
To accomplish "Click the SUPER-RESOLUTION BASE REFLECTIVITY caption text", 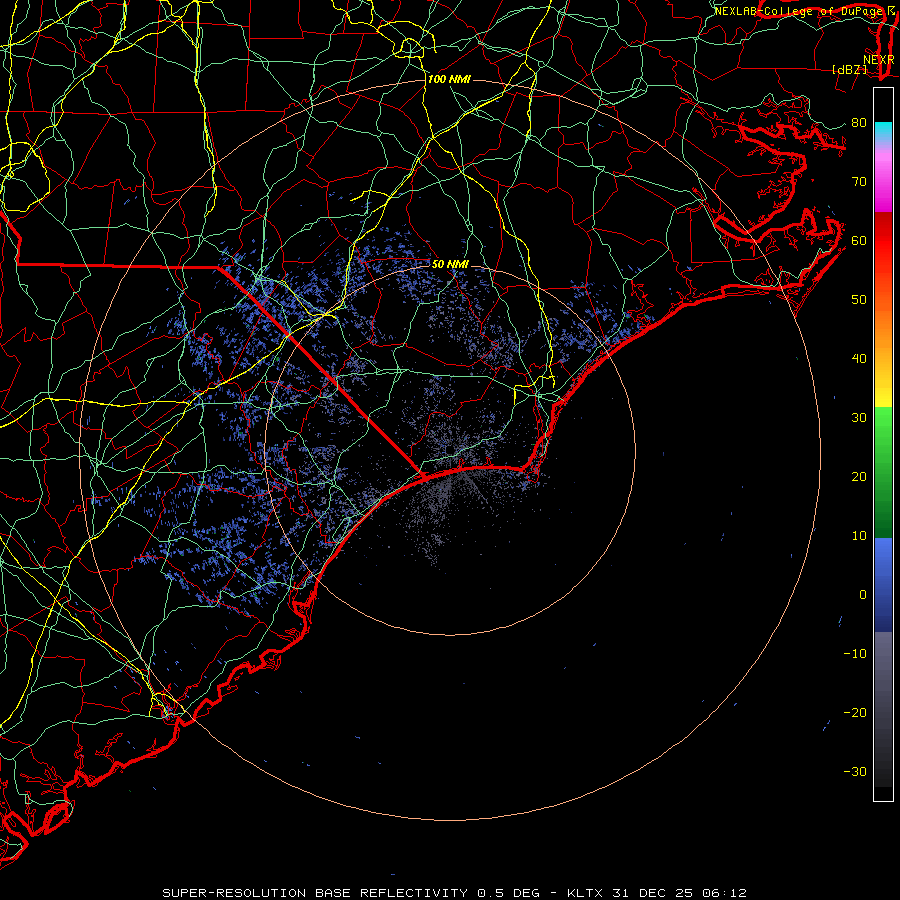I will [315, 893].
